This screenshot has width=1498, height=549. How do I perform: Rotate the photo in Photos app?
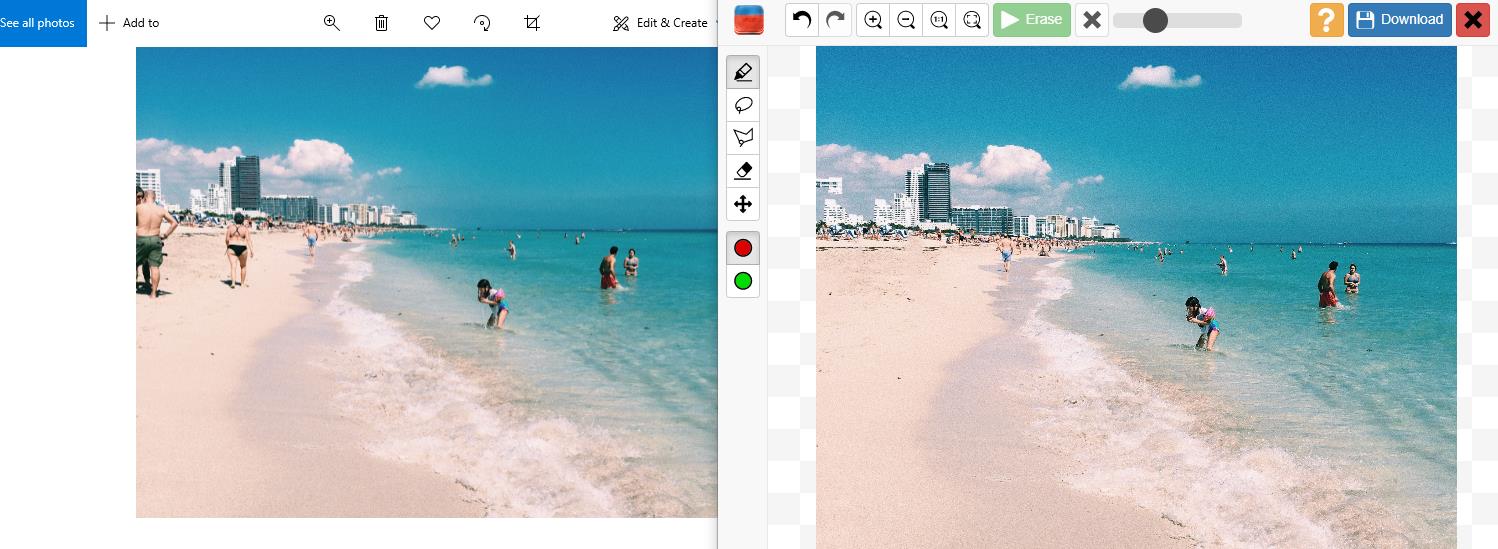pyautogui.click(x=482, y=23)
